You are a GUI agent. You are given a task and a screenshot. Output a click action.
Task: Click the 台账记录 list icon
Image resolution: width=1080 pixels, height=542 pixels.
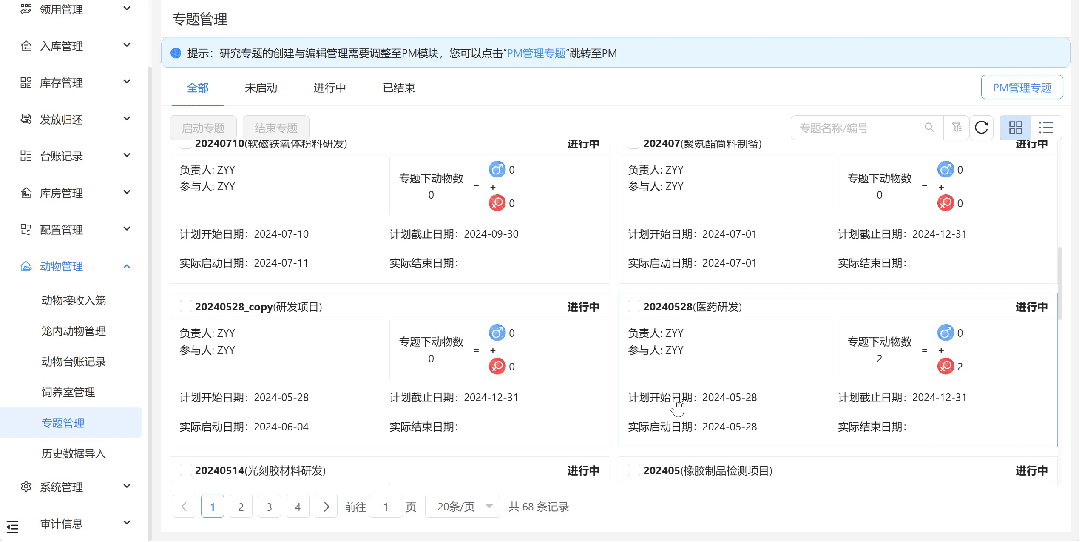pyautogui.click(x=26, y=156)
